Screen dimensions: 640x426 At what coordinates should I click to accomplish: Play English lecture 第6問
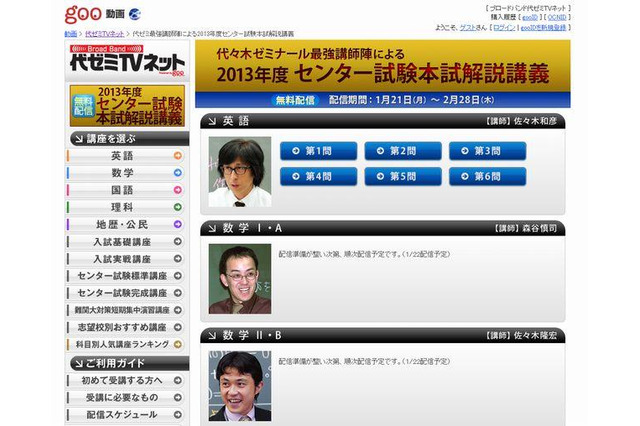487,177
